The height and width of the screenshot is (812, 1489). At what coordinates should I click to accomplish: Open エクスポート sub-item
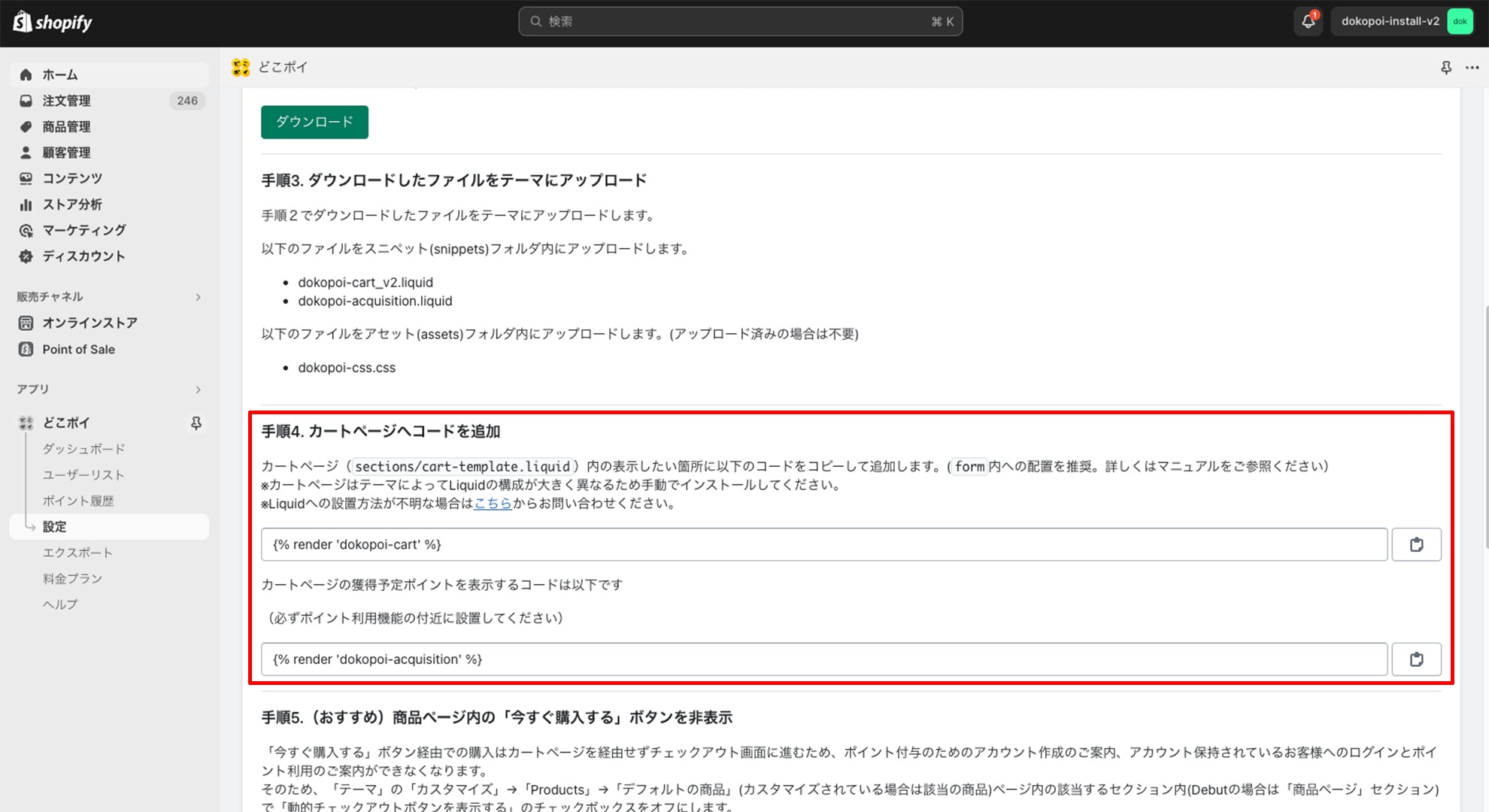tap(77, 553)
